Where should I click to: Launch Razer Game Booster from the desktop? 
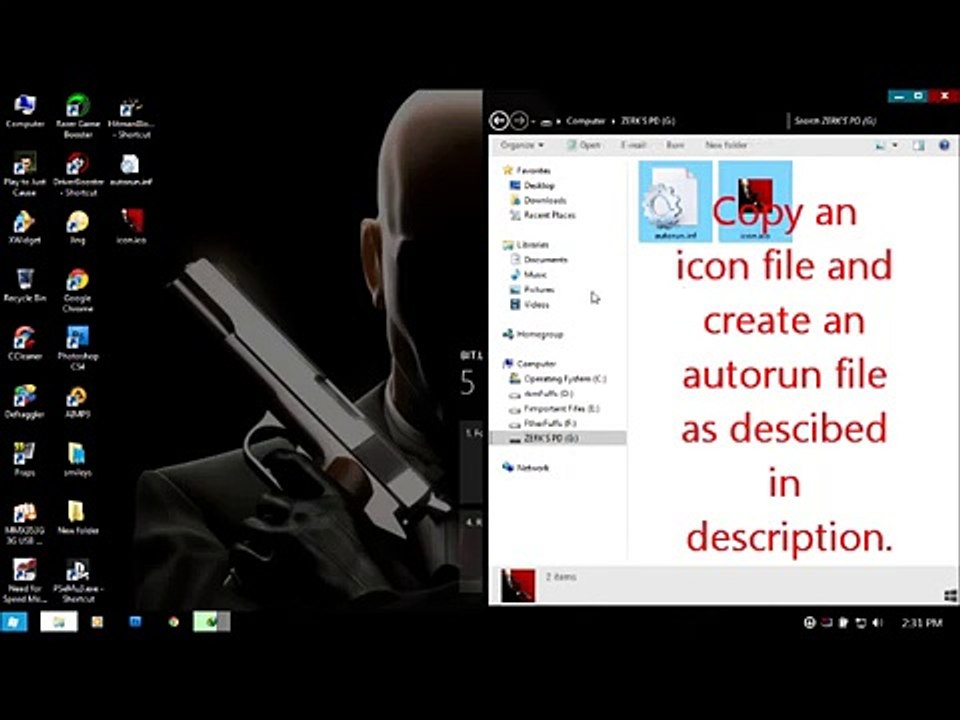click(78, 116)
